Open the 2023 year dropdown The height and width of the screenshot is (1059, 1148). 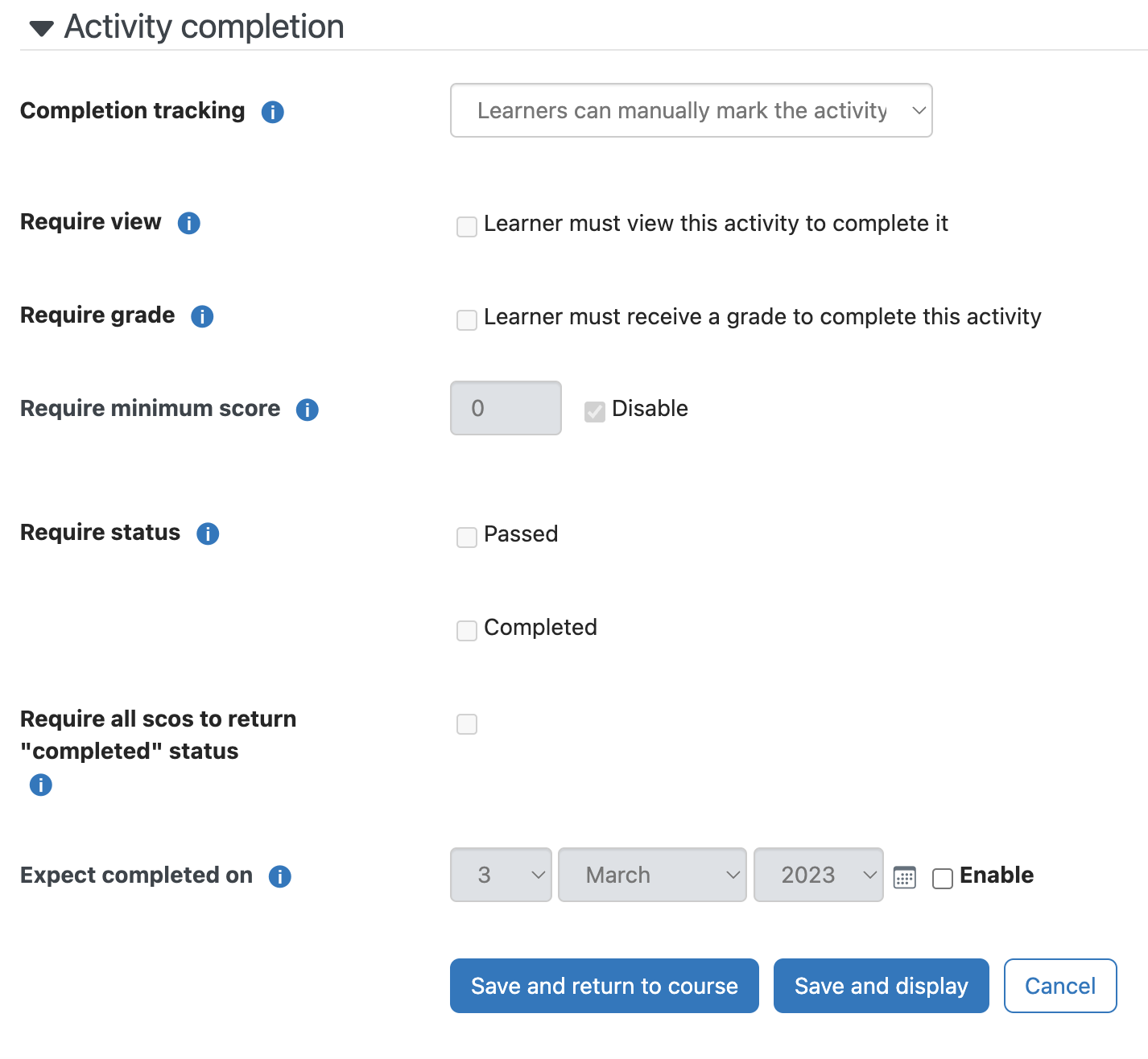click(x=819, y=875)
